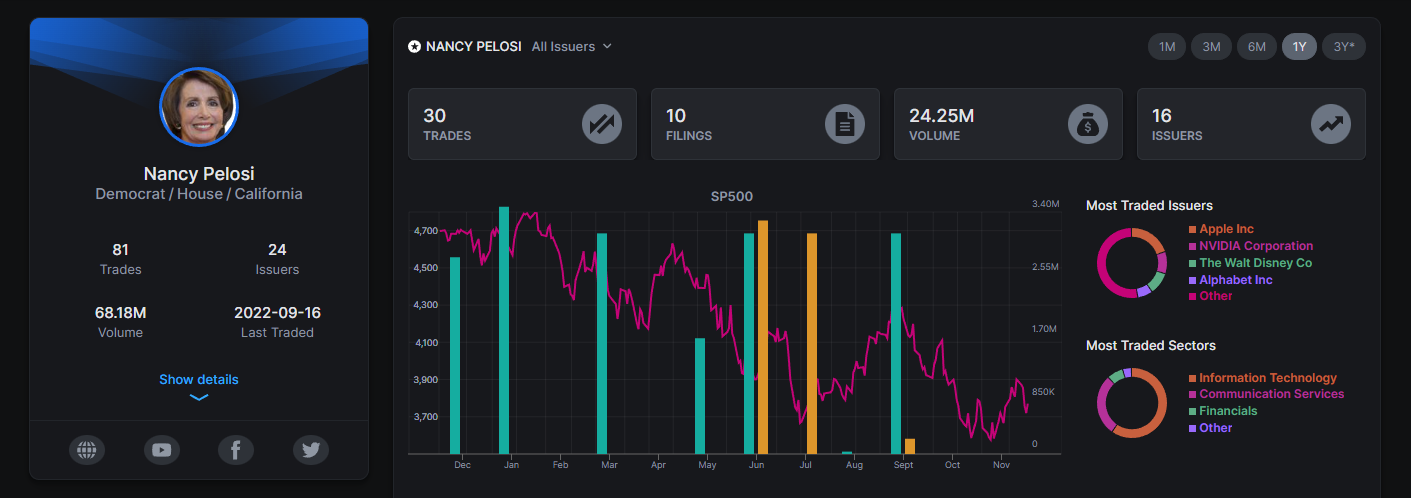The width and height of the screenshot is (1411, 498).
Task: Click the 16 ISSUERS stat value
Action: click(x=1162, y=116)
